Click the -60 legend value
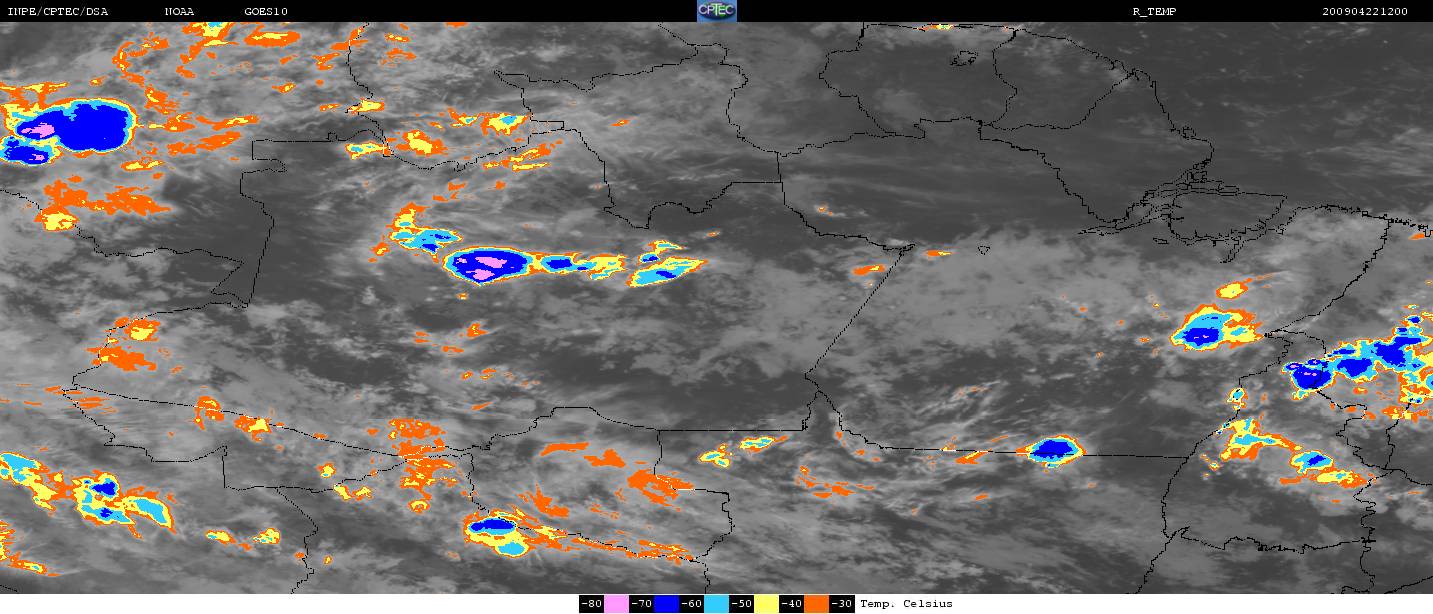Viewport: 1433px width, 614px height. pos(691,604)
